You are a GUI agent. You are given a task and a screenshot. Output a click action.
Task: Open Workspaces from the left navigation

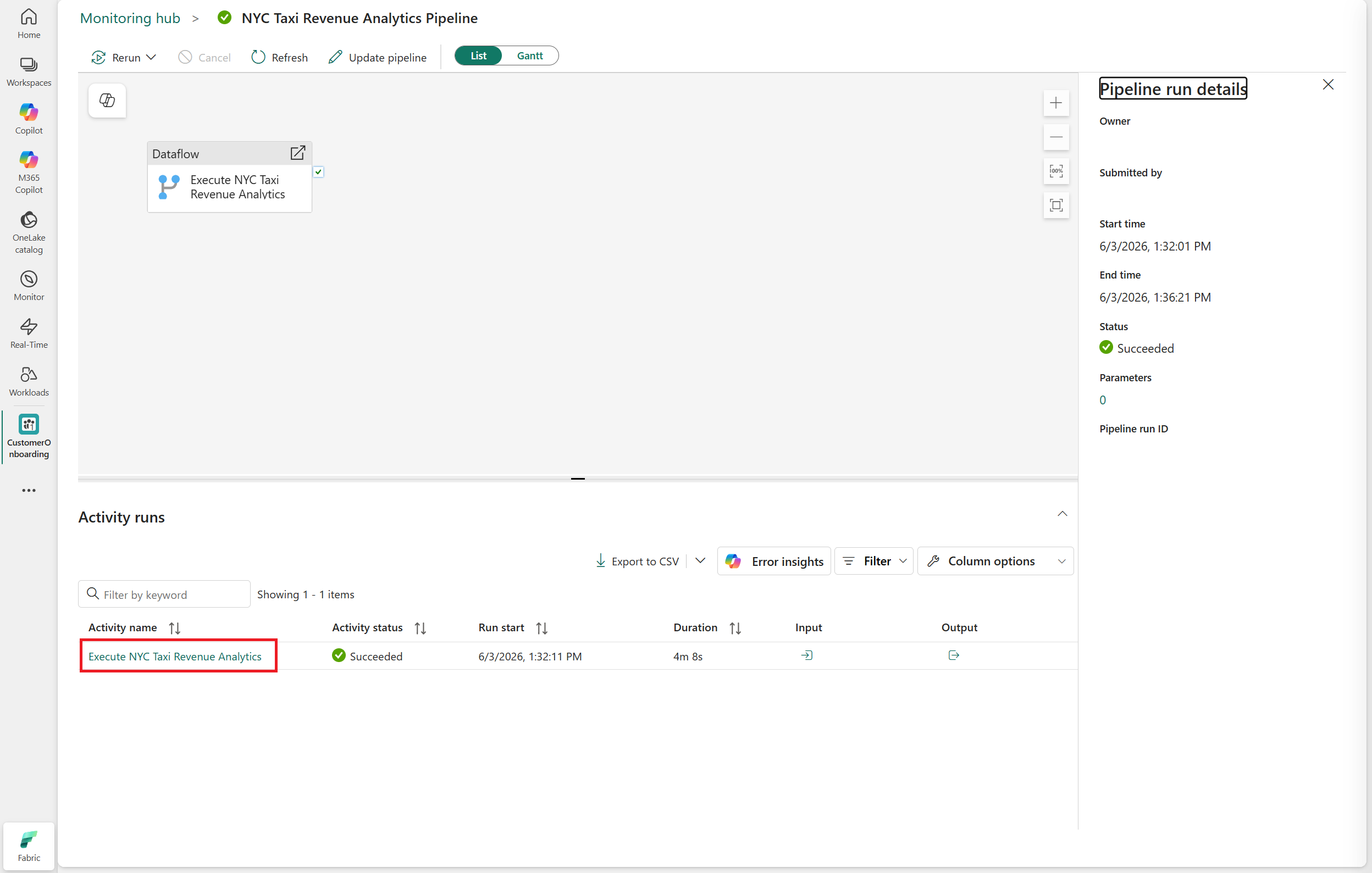coord(29,72)
